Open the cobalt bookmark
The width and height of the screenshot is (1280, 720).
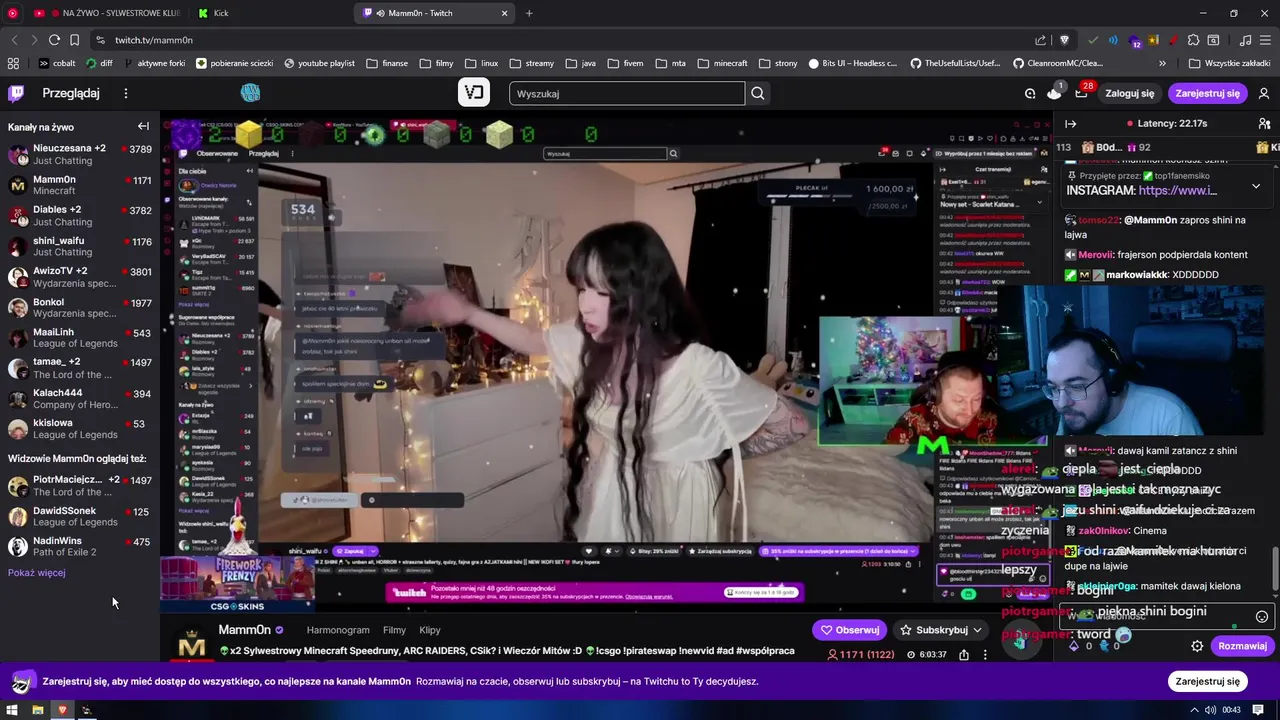point(57,63)
